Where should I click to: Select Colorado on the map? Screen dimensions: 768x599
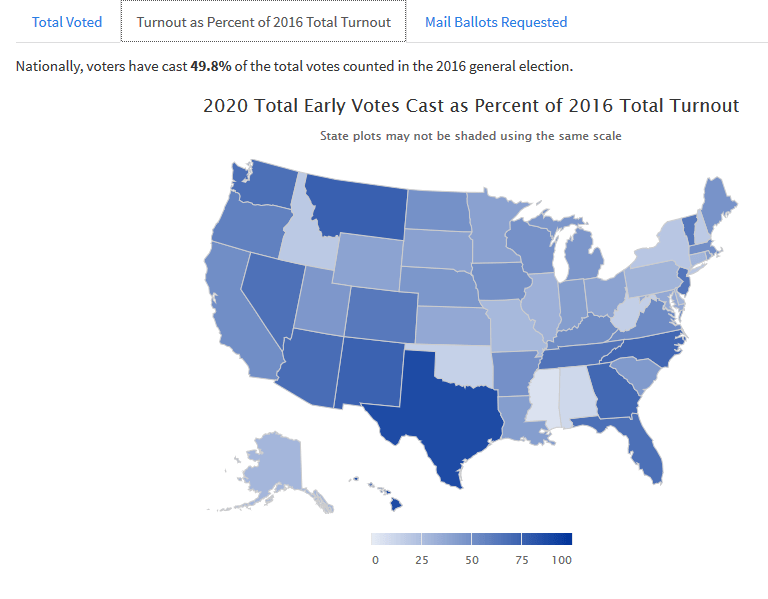[x=378, y=310]
